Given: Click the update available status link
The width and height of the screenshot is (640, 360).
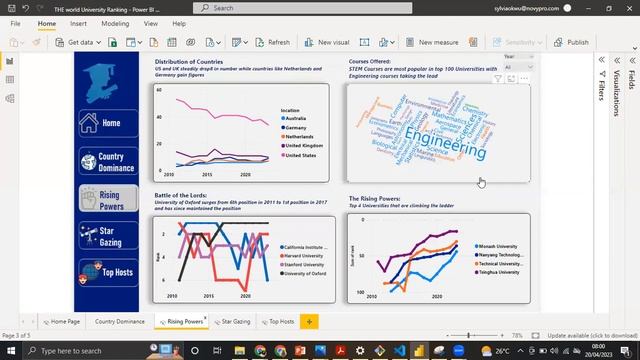Looking at the screenshot, I should [x=592, y=336].
